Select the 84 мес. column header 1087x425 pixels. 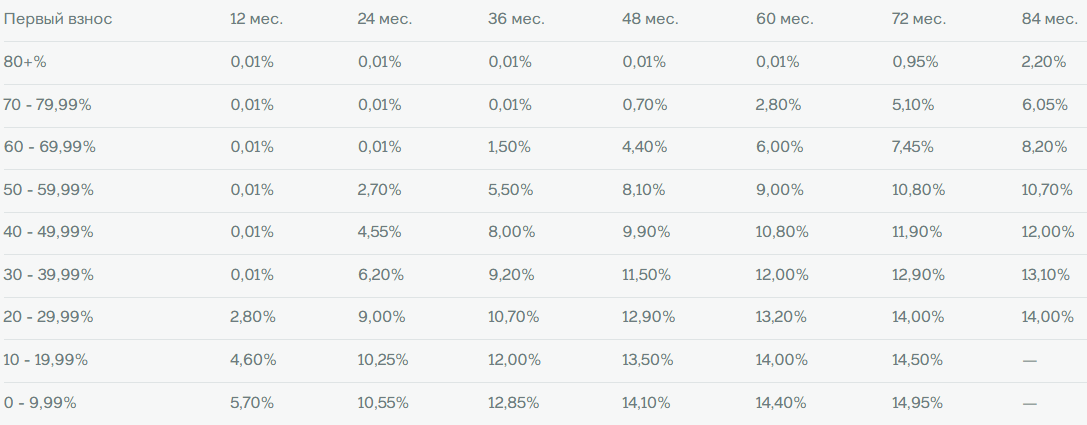pyautogui.click(x=1049, y=19)
